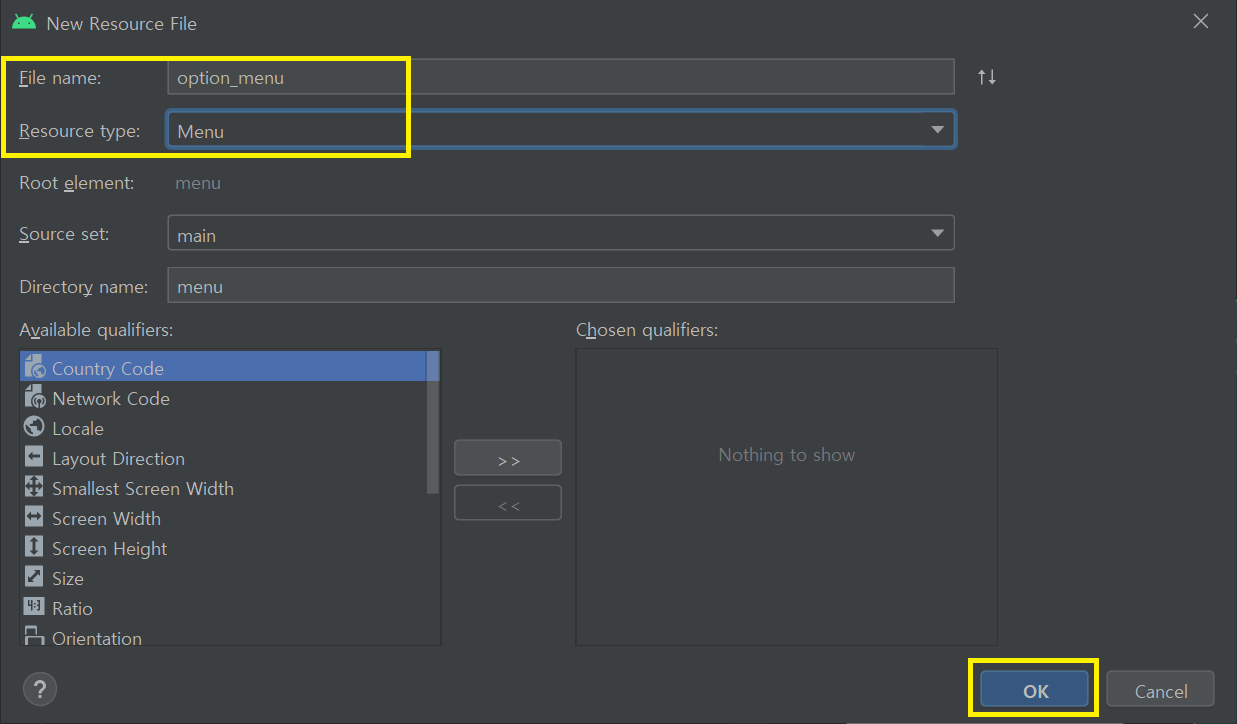
Task: Expand the Resource type dropdown
Action: (x=937, y=130)
